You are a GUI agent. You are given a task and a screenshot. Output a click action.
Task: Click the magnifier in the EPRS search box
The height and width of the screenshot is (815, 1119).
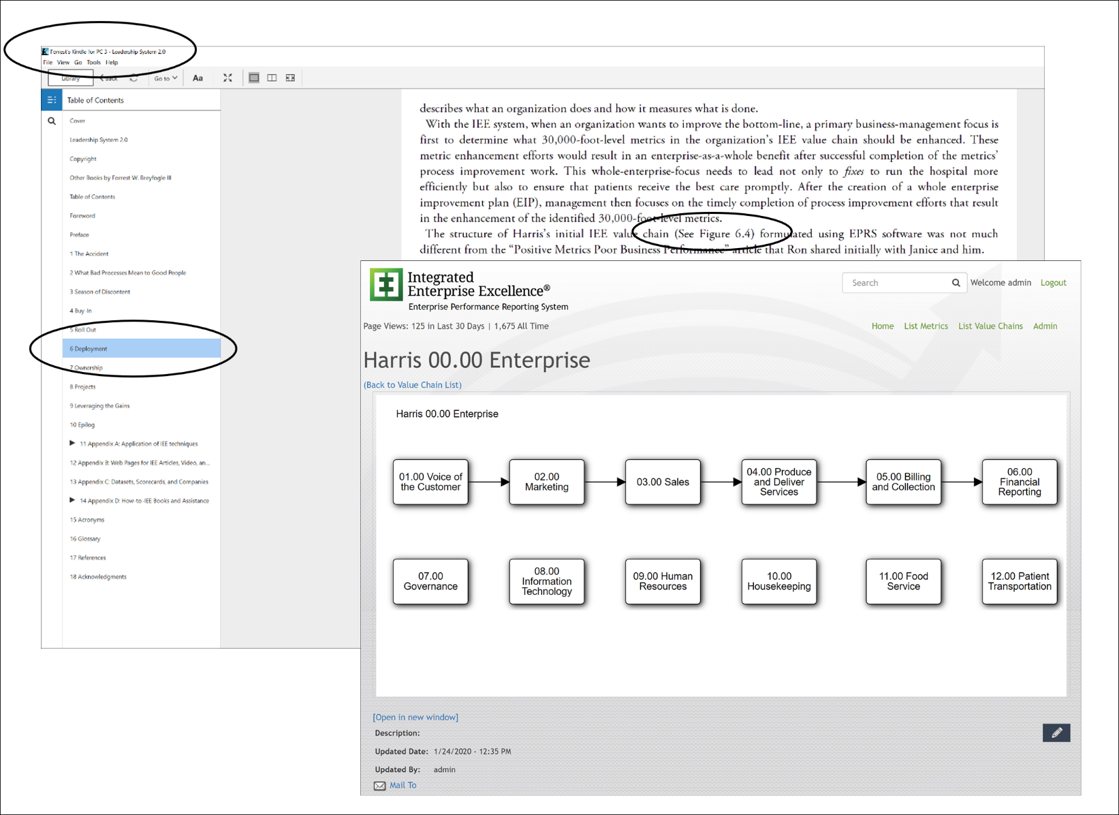956,283
